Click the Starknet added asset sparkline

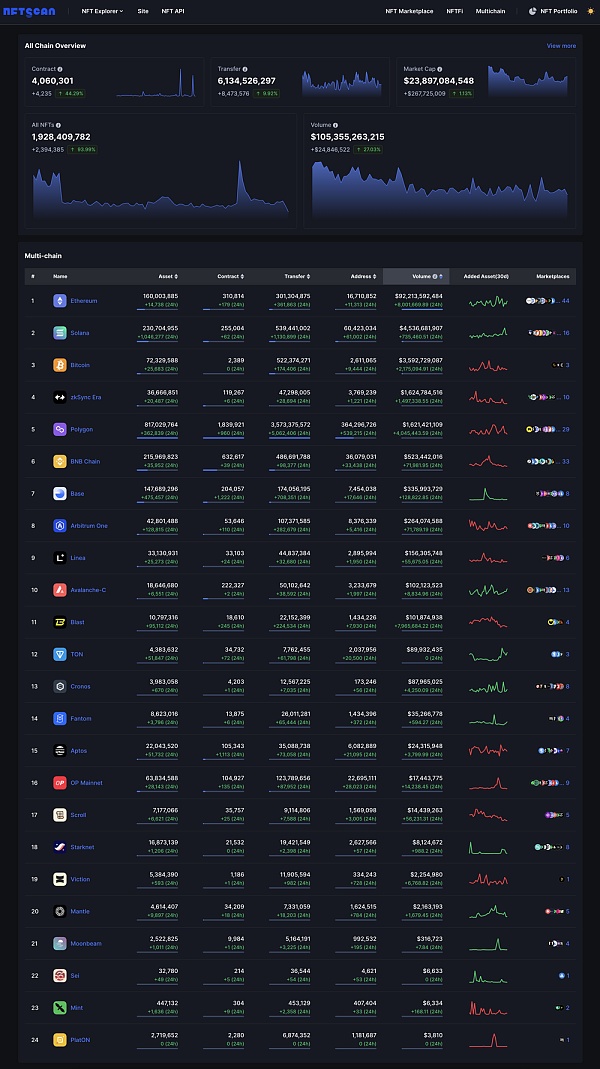coord(488,847)
